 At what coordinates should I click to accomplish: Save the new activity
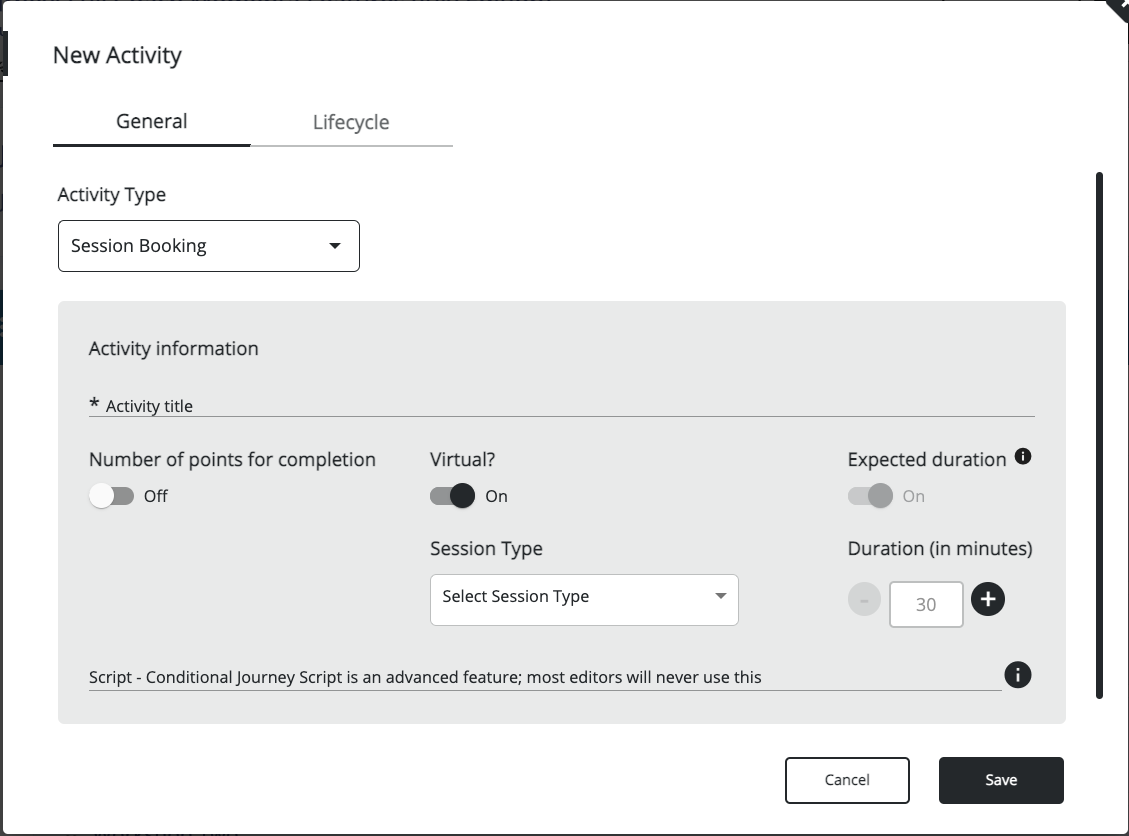[1001, 780]
